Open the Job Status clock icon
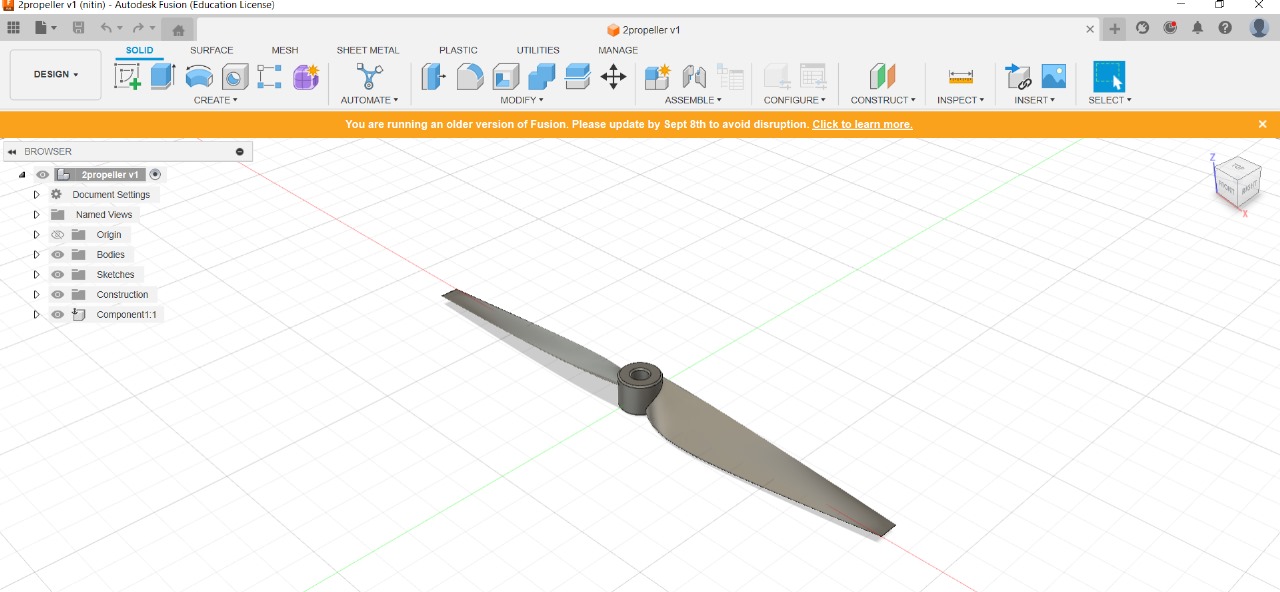This screenshot has height=592, width=1280. click(x=1170, y=28)
